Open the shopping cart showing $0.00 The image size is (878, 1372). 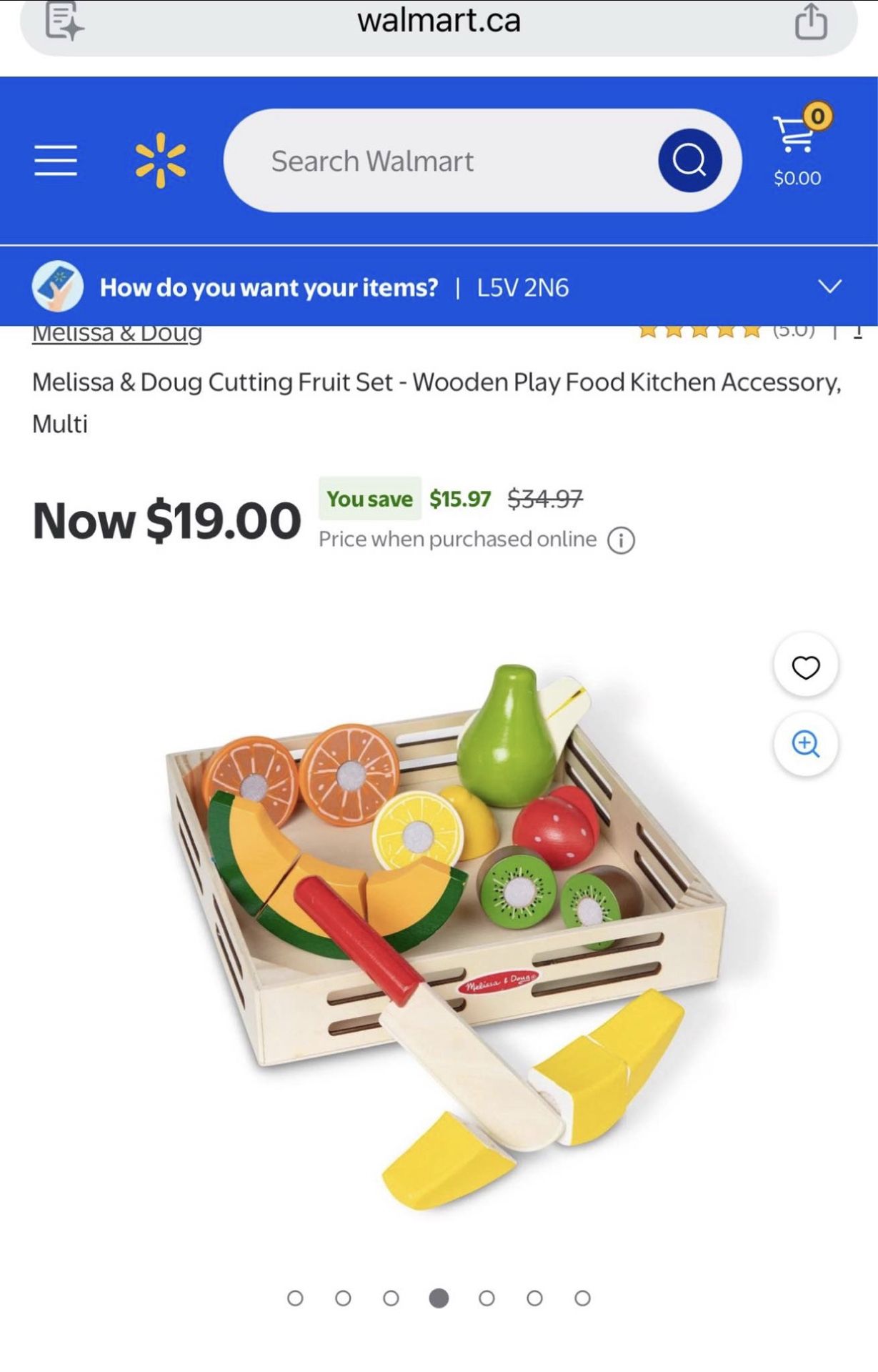point(799,146)
